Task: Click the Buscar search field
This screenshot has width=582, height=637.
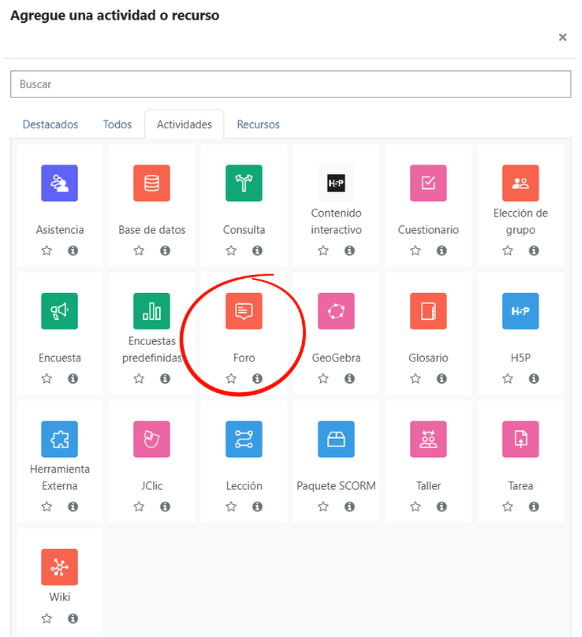Action: coord(291,84)
